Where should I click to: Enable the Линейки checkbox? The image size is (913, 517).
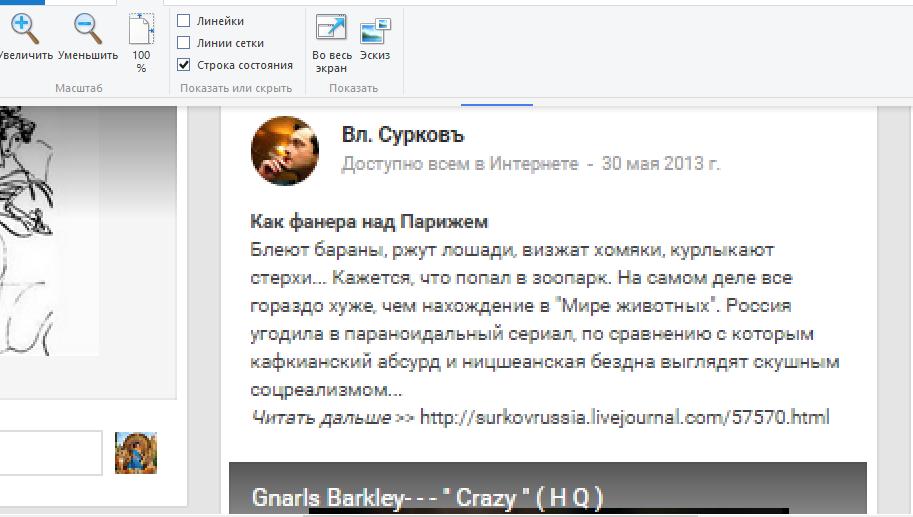(183, 21)
